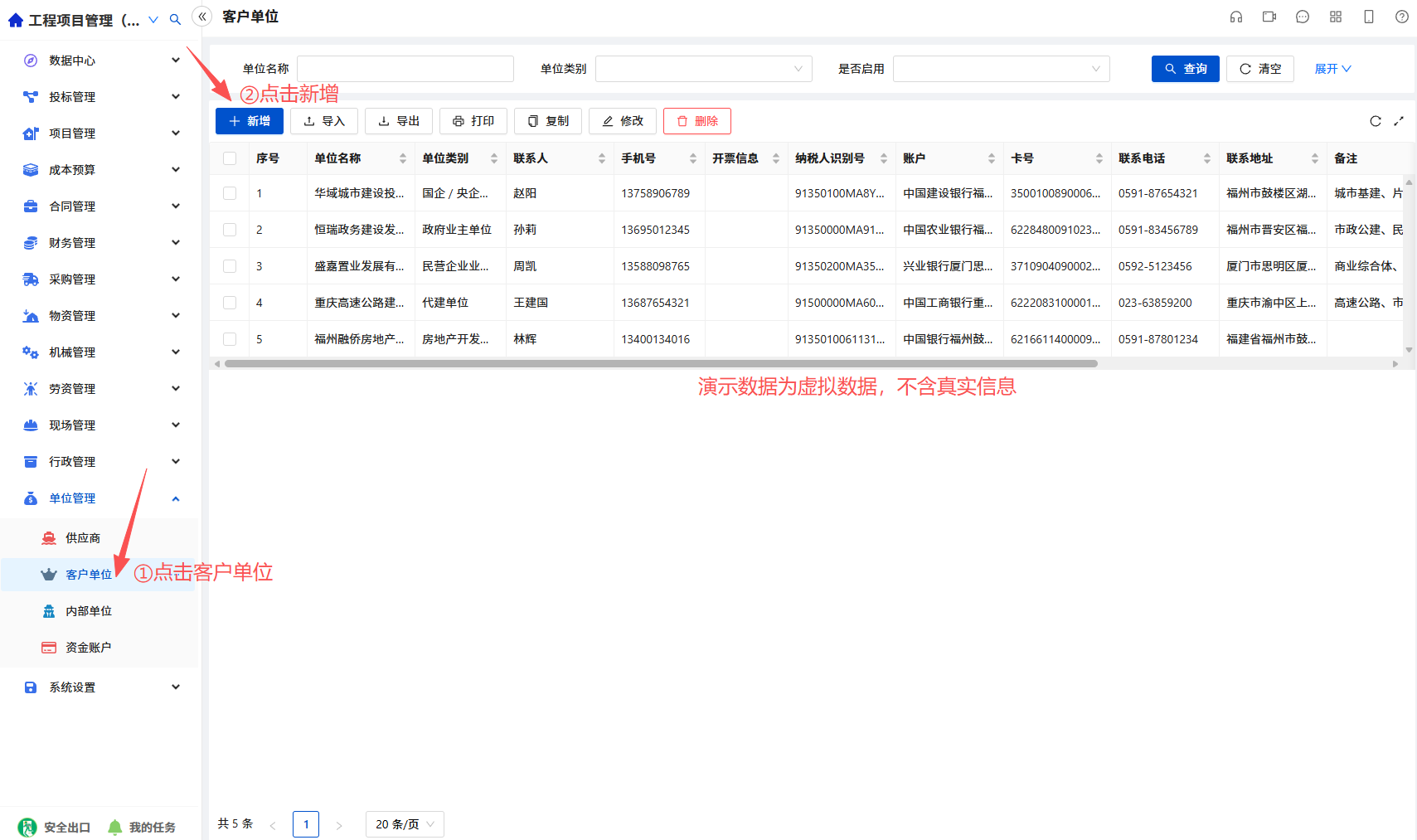Check the row for 福州融侨房地产

pyautogui.click(x=230, y=339)
